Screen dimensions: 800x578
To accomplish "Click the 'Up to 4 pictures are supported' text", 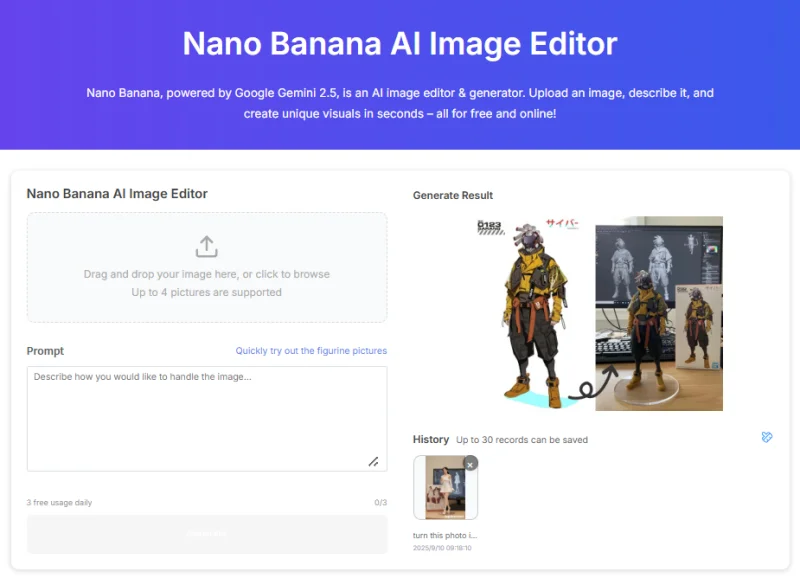I will tap(207, 293).
